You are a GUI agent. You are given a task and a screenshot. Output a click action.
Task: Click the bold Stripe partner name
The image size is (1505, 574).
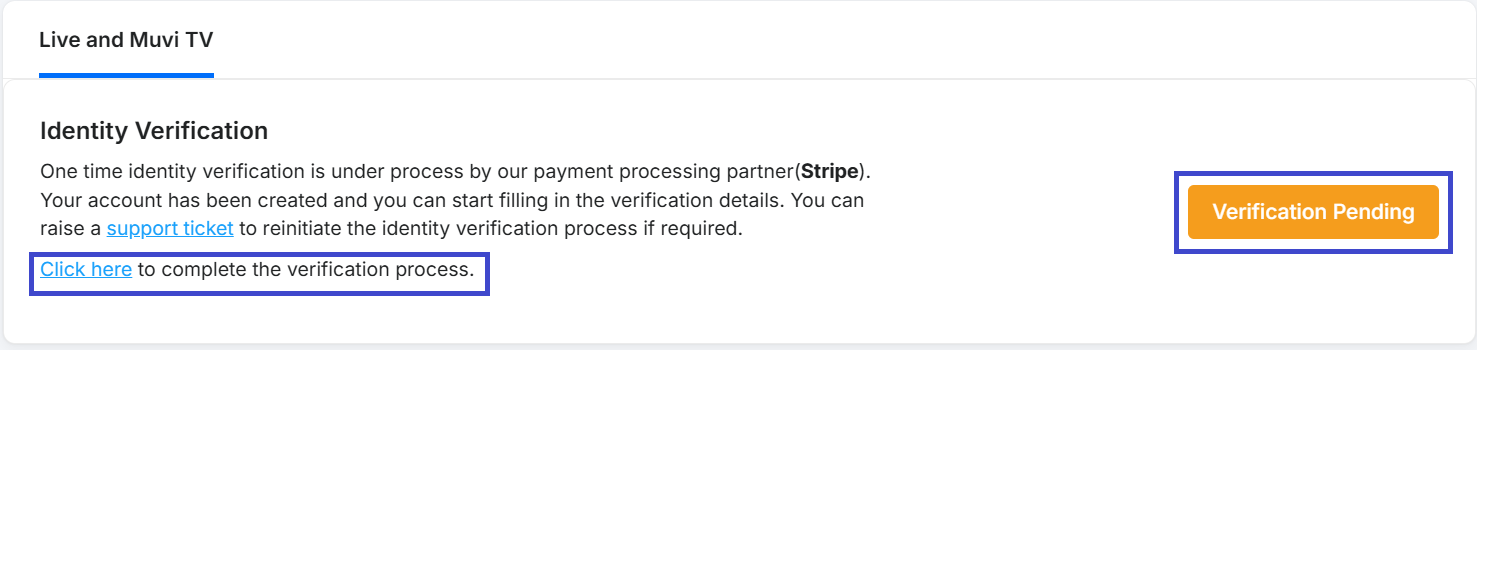(830, 171)
